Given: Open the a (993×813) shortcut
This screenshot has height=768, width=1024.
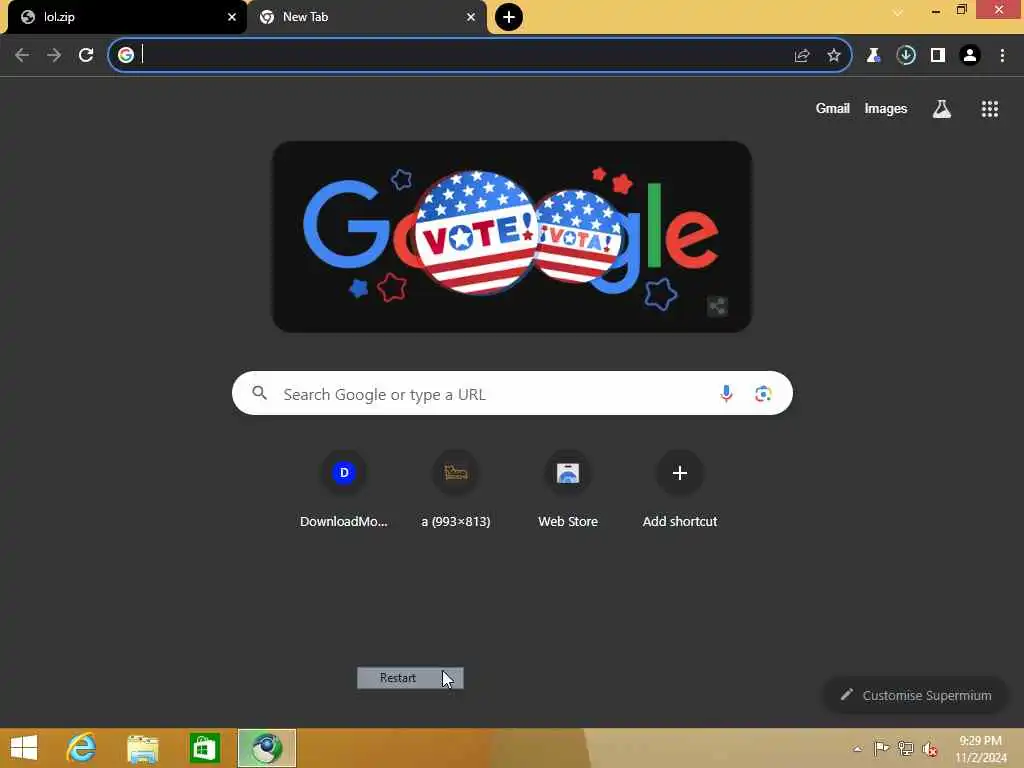Looking at the screenshot, I should coord(456,490).
